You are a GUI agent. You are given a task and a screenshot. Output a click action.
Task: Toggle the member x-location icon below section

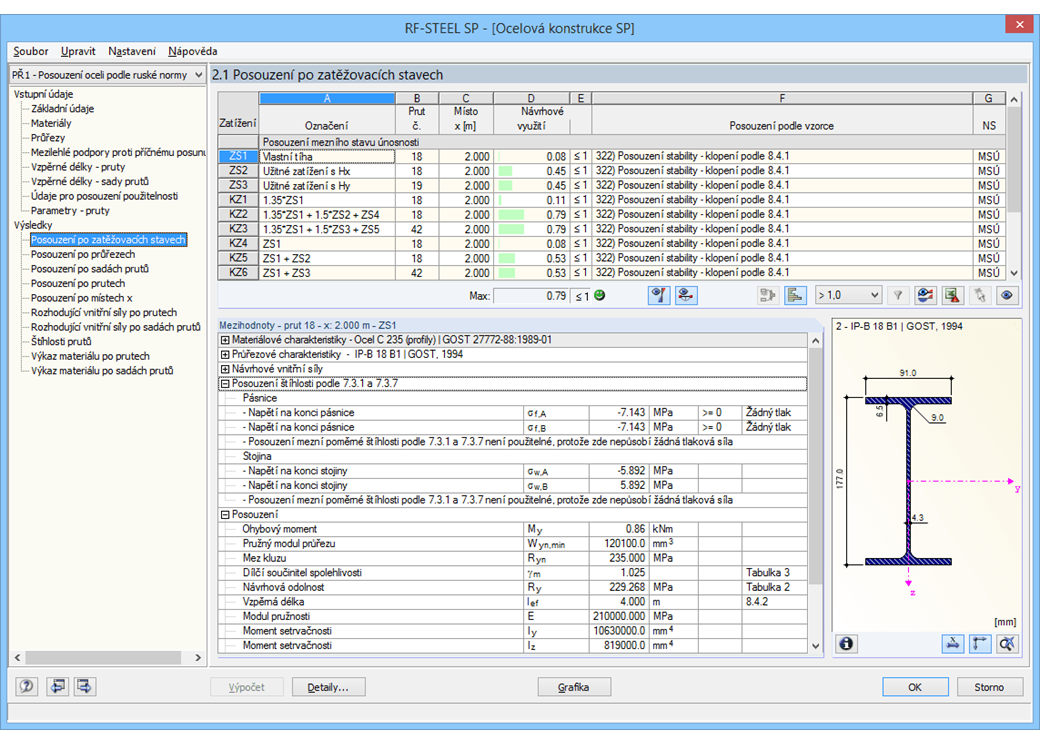(952, 643)
